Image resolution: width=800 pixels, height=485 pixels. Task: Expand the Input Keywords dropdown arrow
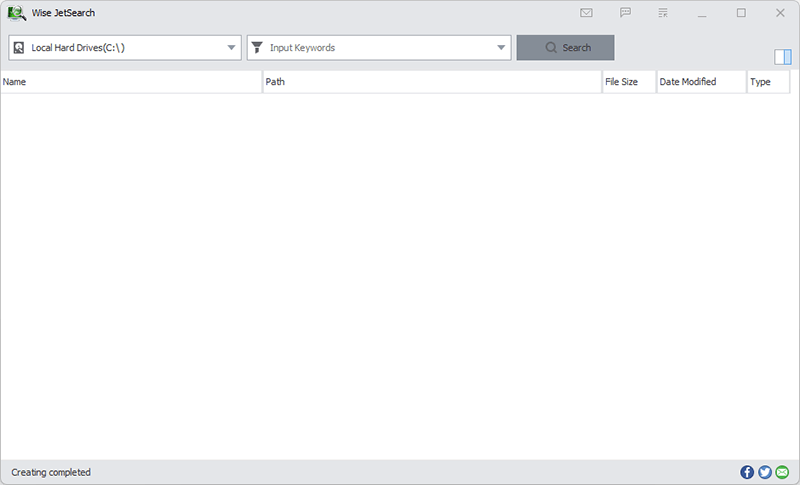501,47
